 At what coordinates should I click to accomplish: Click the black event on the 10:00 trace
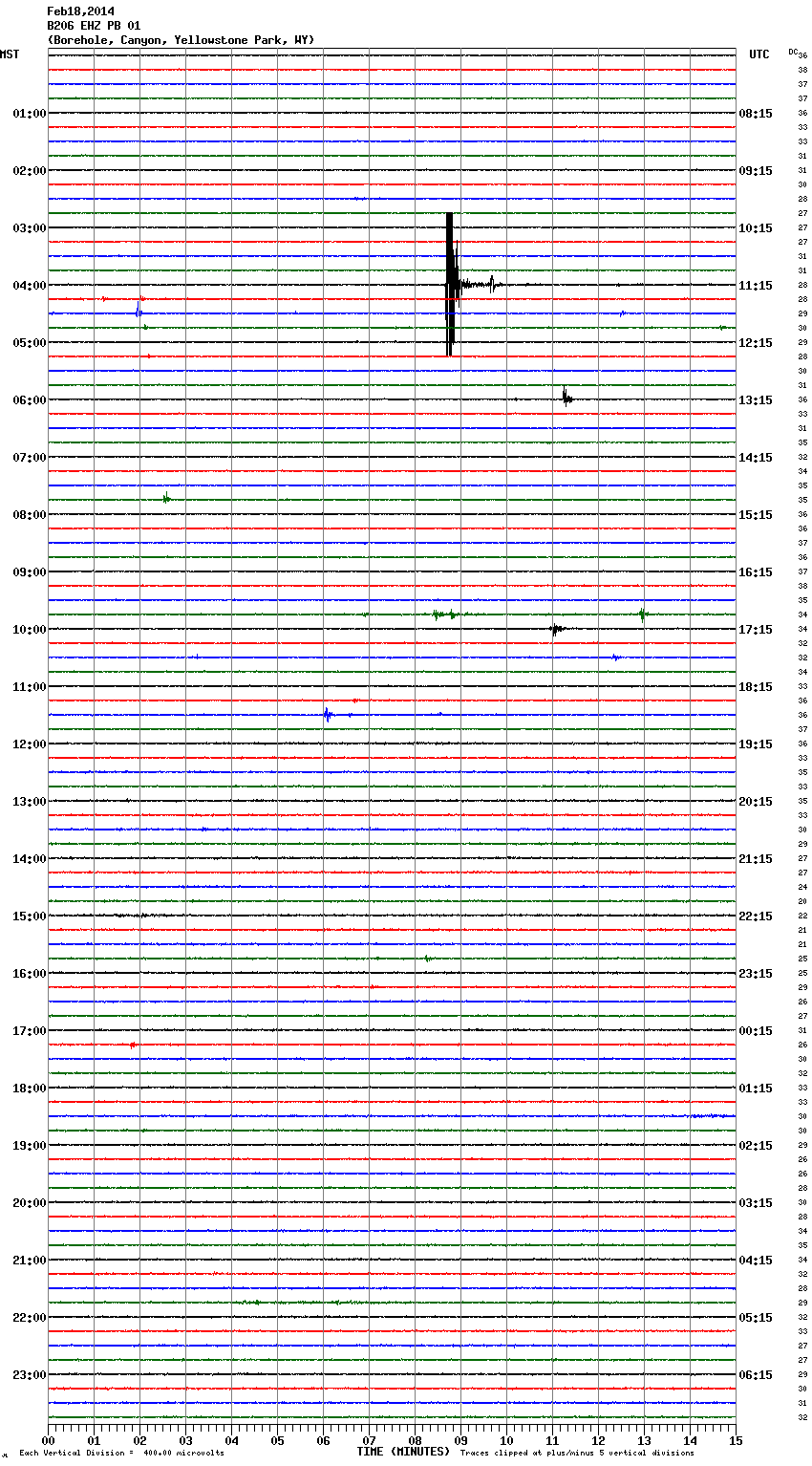(x=556, y=629)
